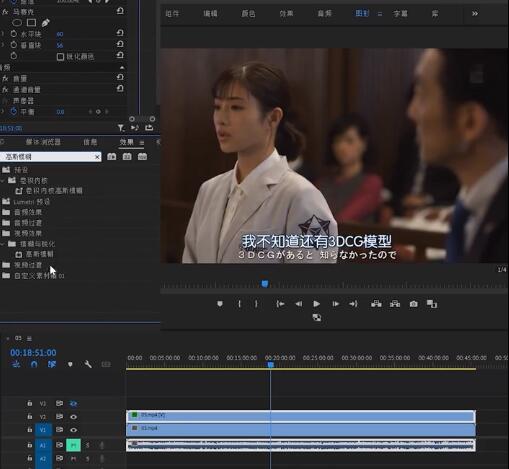
Task: Show more workspaces with >> chevron
Action: (x=475, y=14)
